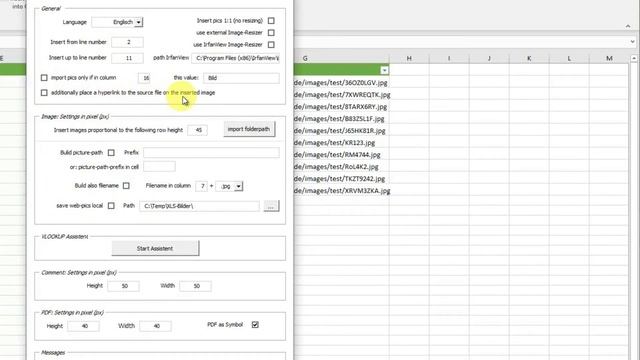The height and width of the screenshot is (360, 640).
Task: Click the Insert up to line number field
Action: [127, 58]
